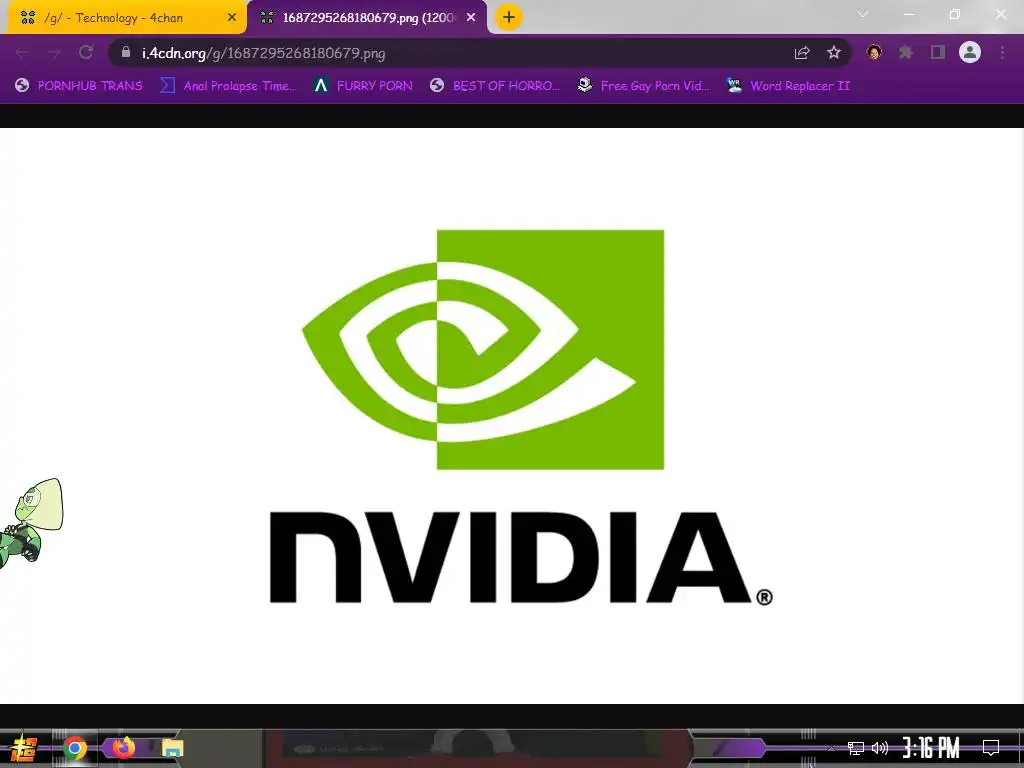
Task: Open the Word Replacer II bookmark
Action: point(789,86)
